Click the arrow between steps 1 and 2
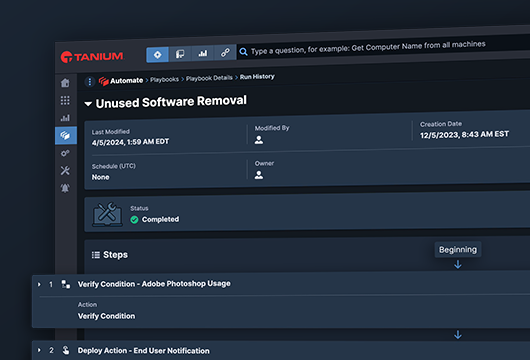This screenshot has width=530, height=360. click(x=458, y=335)
